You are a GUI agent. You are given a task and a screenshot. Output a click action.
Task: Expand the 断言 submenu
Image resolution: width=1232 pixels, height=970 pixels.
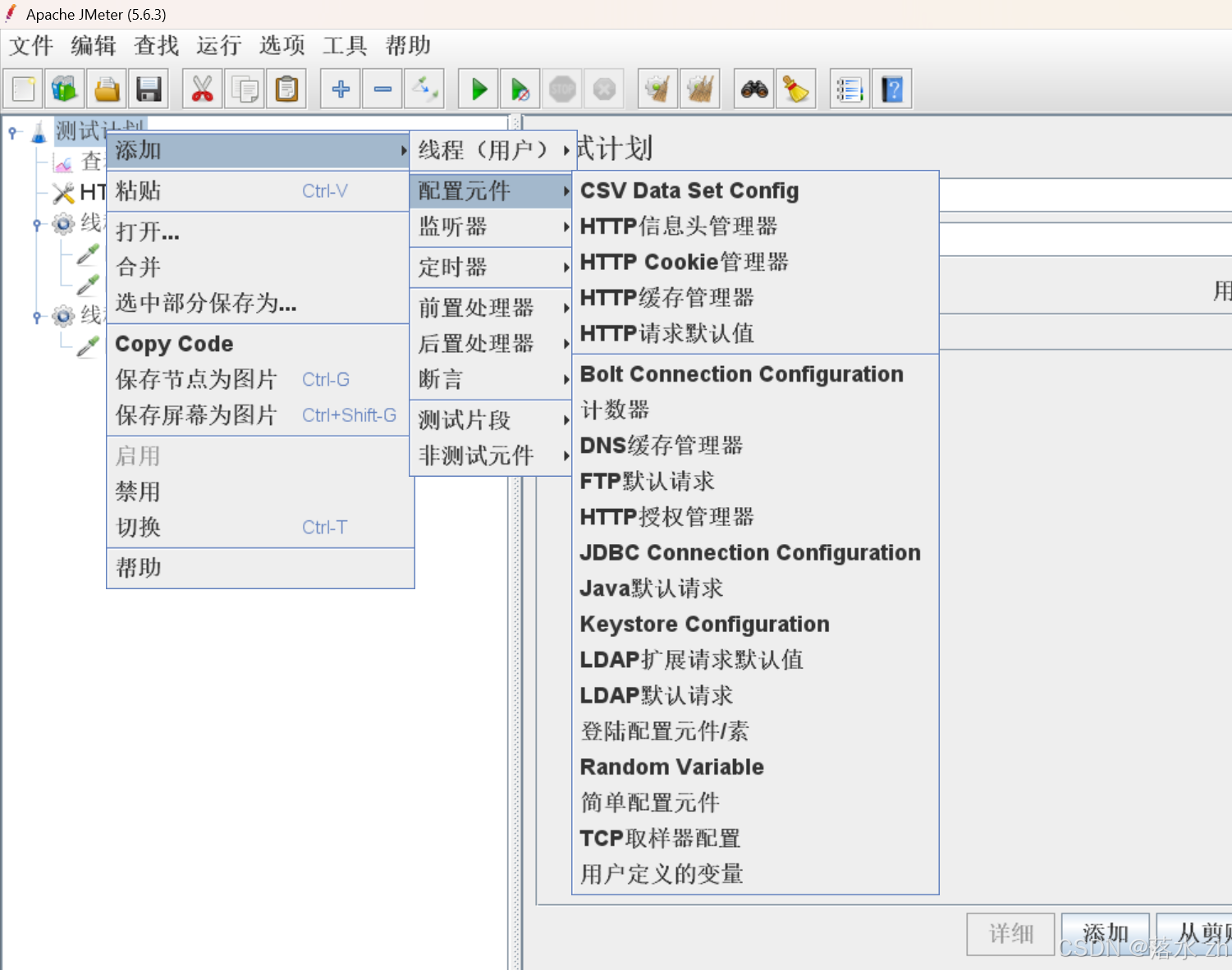pos(490,379)
